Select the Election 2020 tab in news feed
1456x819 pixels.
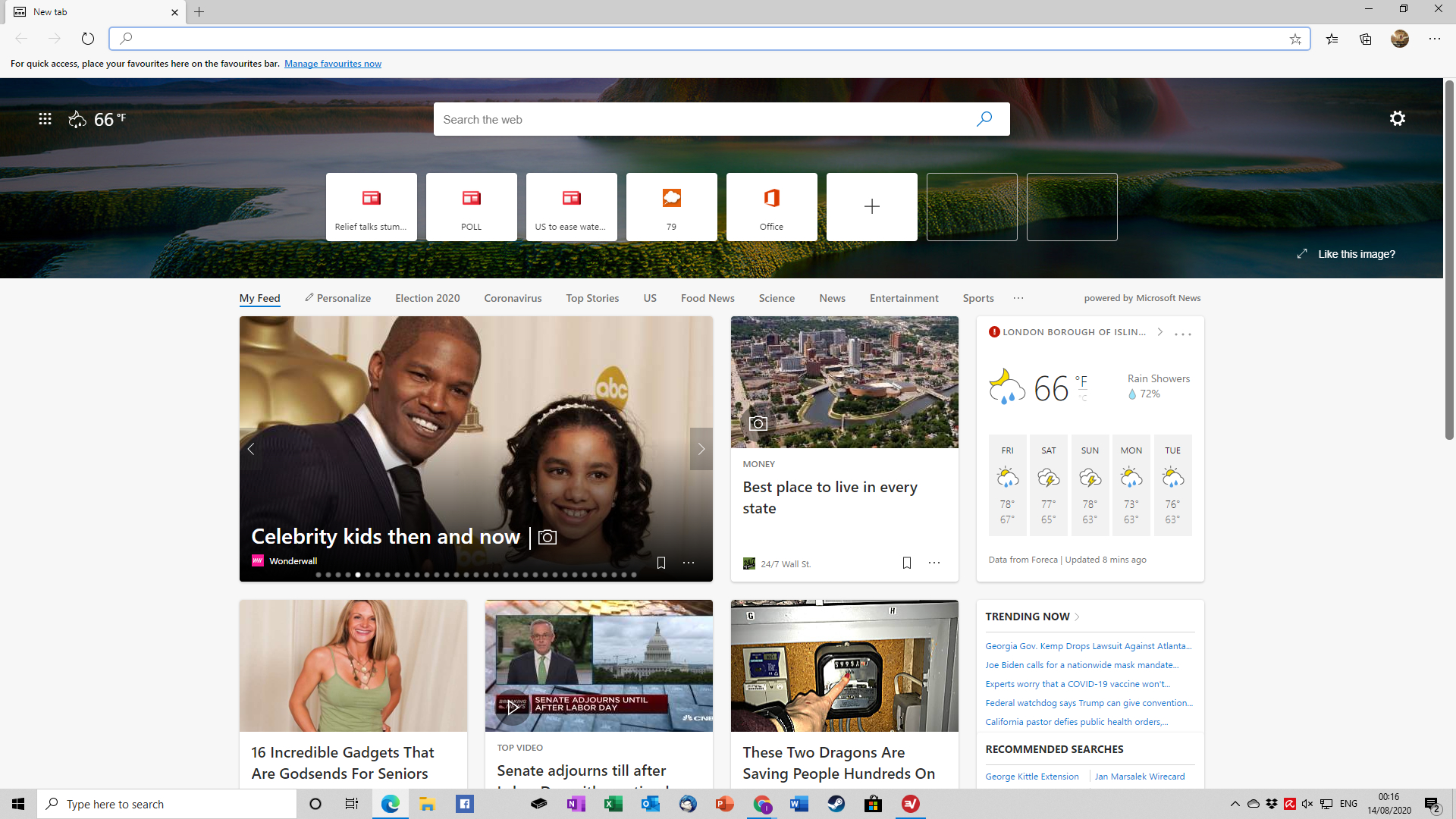(427, 298)
